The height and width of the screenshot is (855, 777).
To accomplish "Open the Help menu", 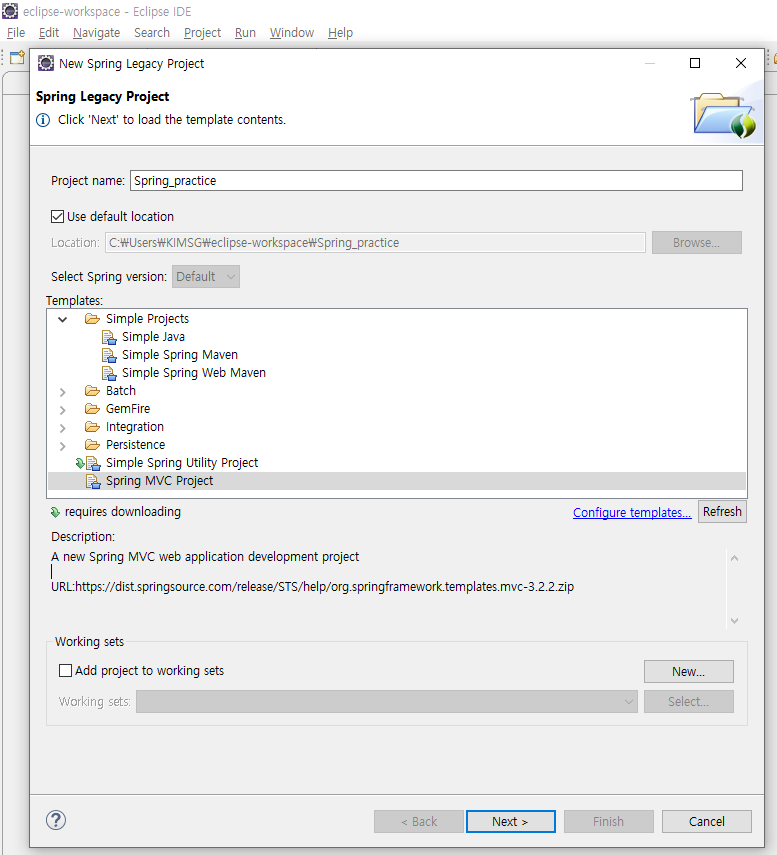I will tap(340, 33).
